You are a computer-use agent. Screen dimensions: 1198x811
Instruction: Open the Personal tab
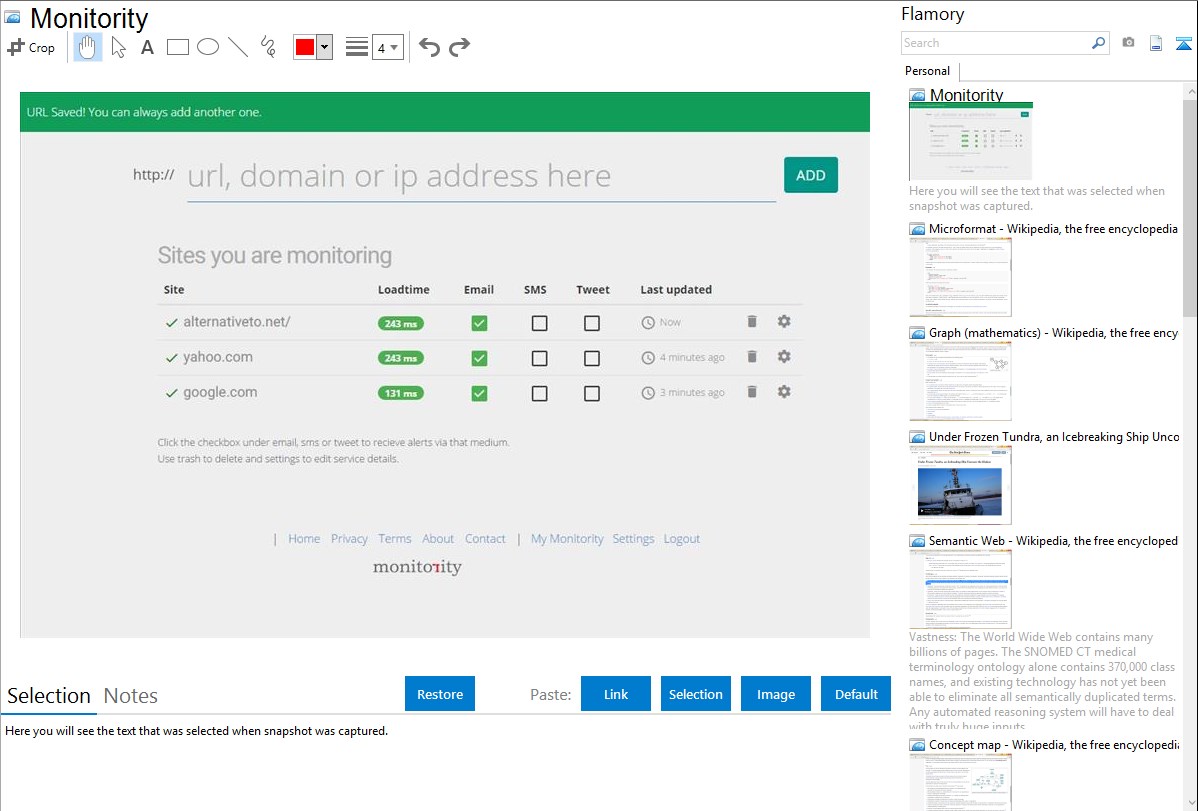click(x=928, y=71)
